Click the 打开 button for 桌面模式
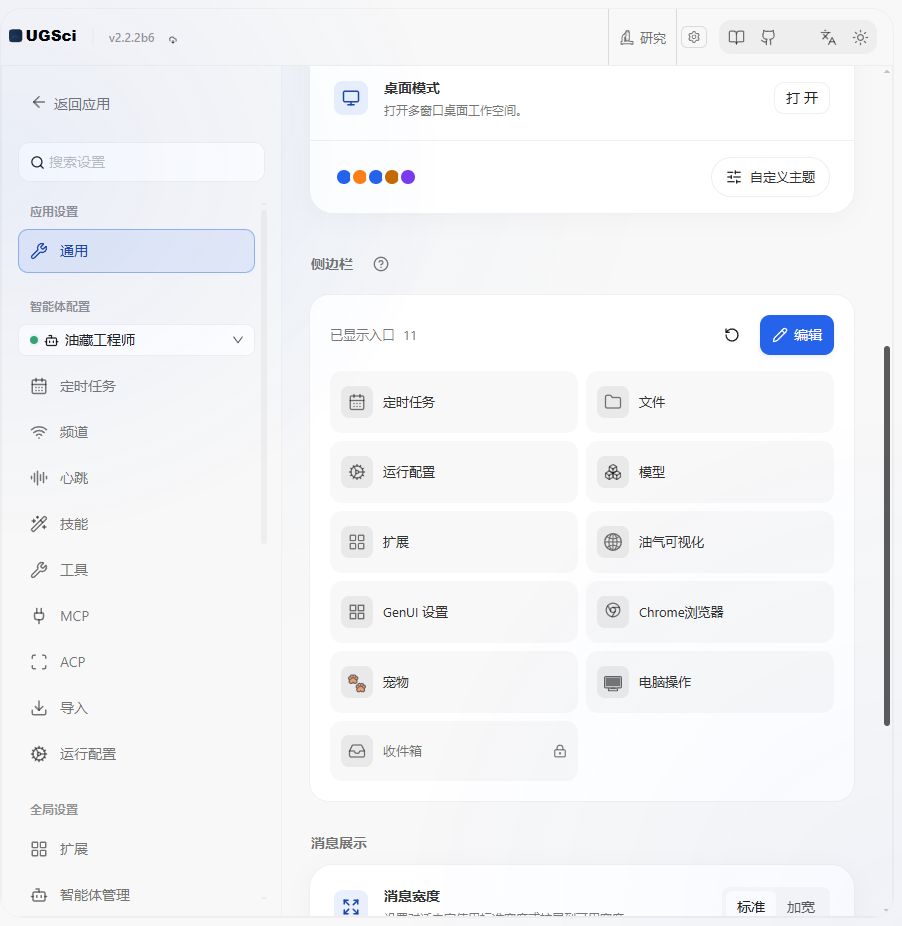This screenshot has width=902, height=926. click(x=802, y=98)
